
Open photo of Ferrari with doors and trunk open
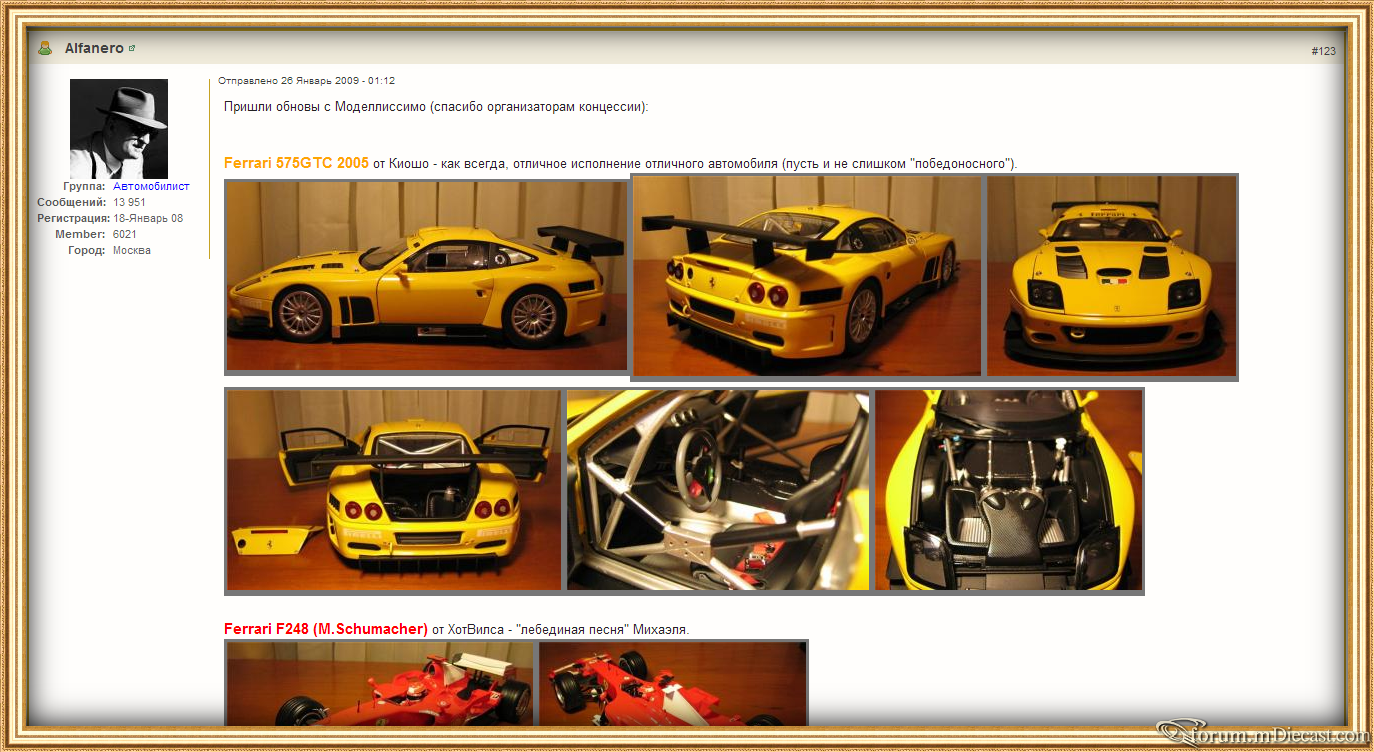coord(394,490)
